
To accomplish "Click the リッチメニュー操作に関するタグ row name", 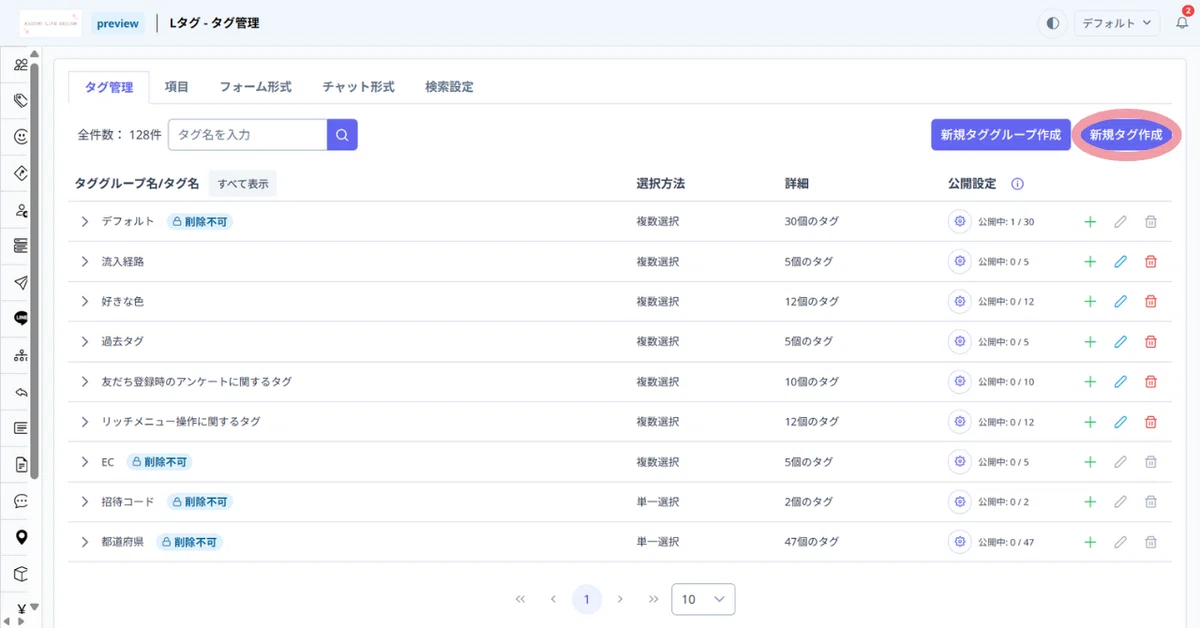I will 181,422.
